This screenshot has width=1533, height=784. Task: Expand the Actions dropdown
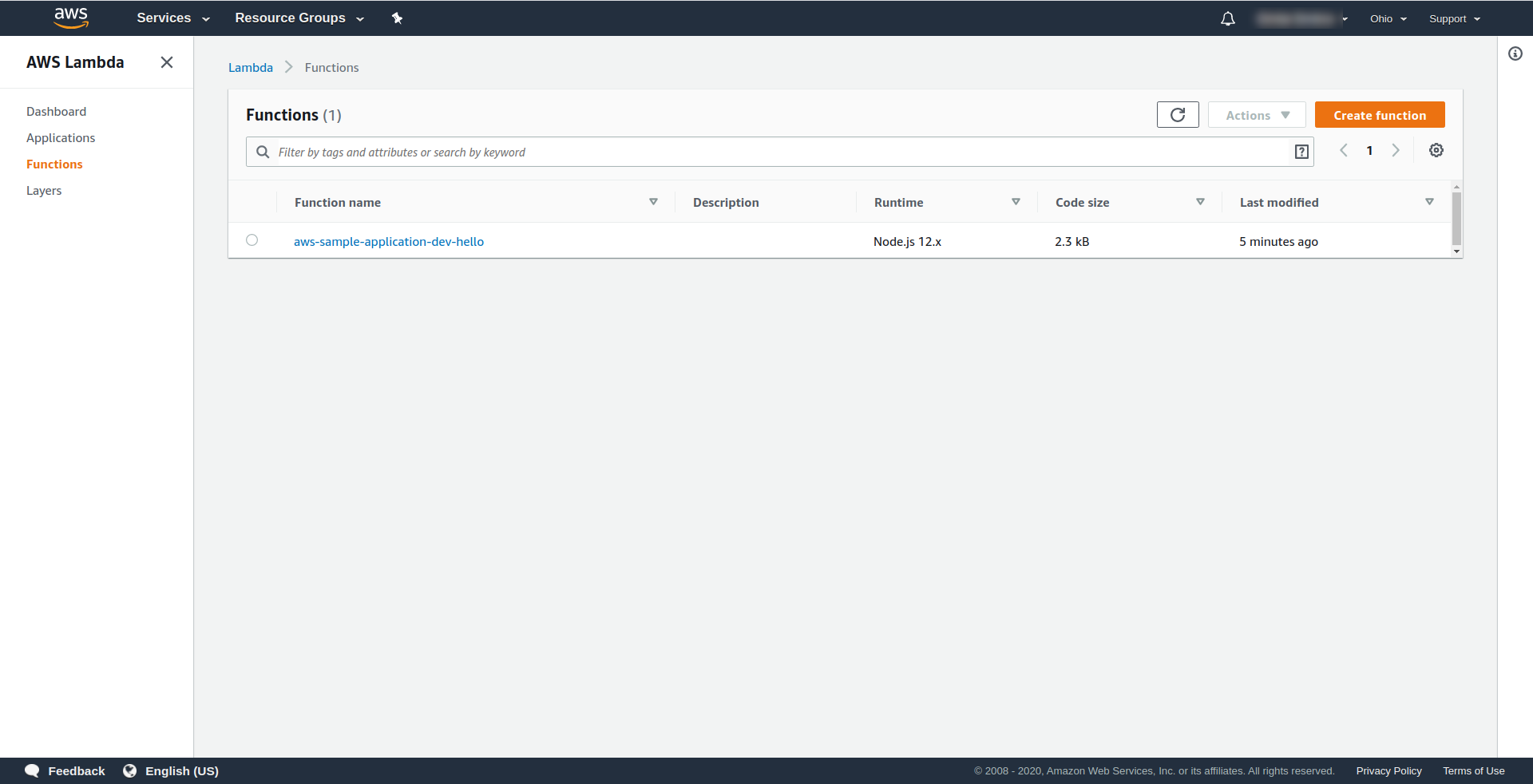[x=1257, y=115]
